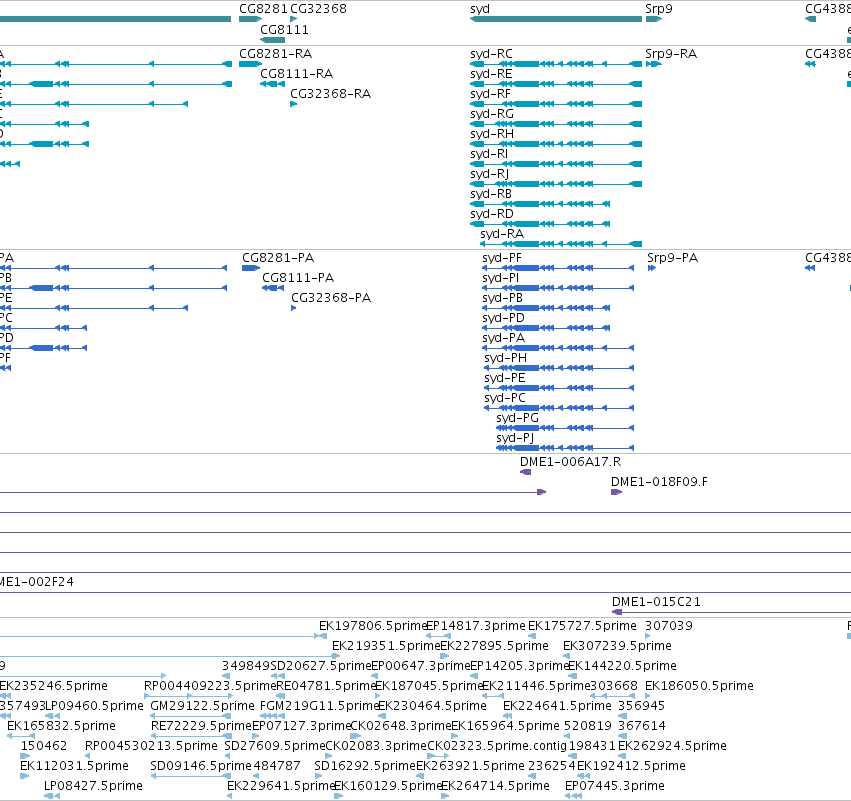Click the CG8111-PA protein label
851x801 pixels.
point(298,278)
